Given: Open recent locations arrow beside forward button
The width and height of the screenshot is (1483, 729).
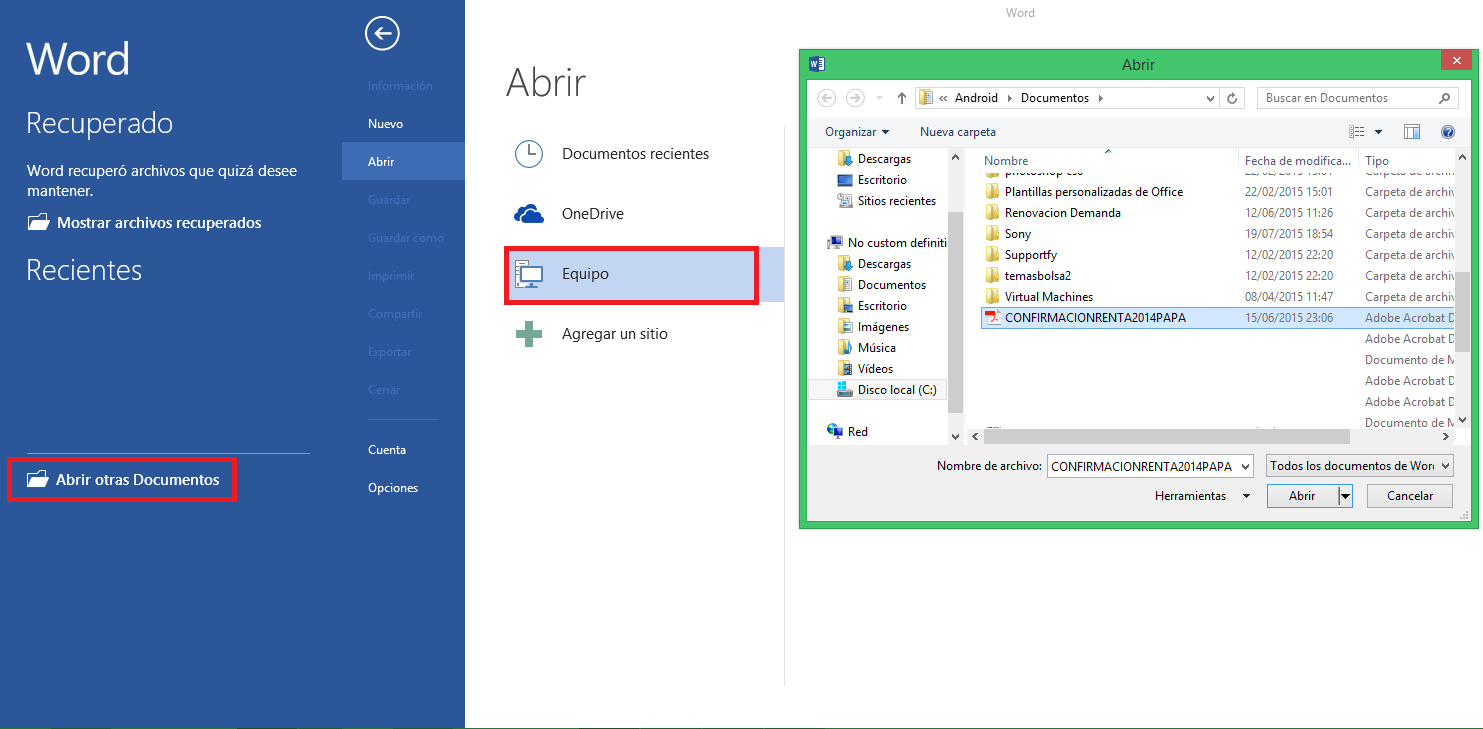Looking at the screenshot, I should (879, 98).
